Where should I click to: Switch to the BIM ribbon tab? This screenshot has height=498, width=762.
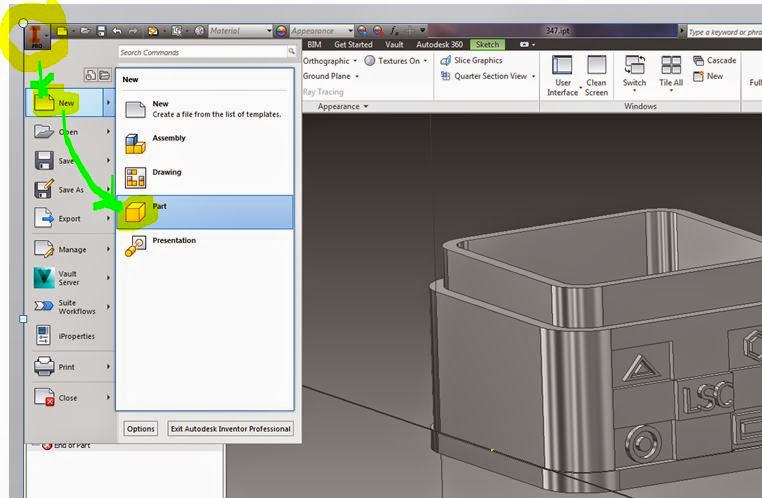coord(314,44)
